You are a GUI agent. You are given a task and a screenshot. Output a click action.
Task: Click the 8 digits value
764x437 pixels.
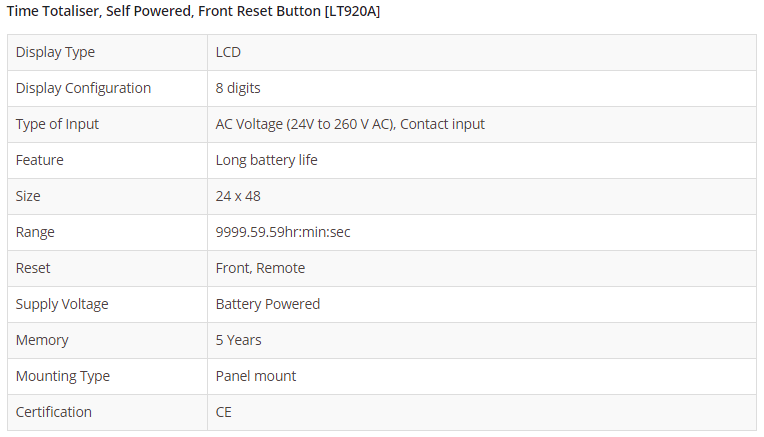(238, 88)
